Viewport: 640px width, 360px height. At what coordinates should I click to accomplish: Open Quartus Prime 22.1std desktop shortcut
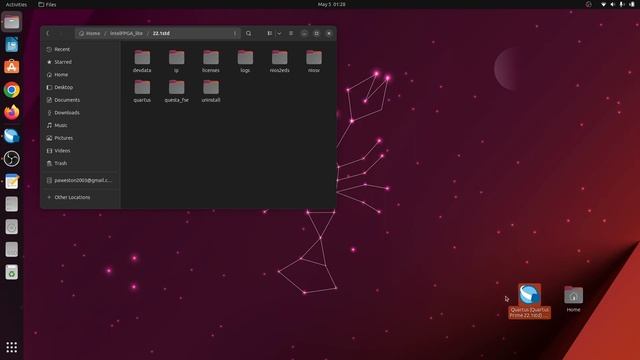(529, 301)
